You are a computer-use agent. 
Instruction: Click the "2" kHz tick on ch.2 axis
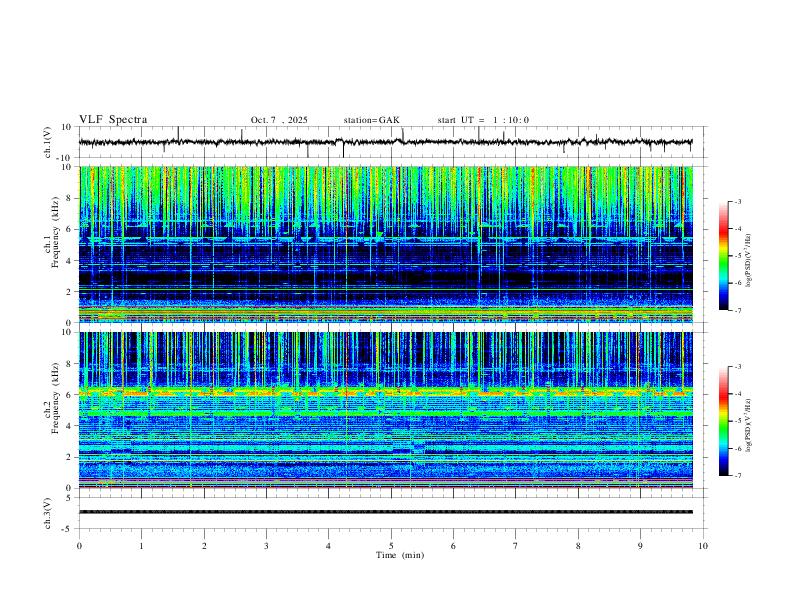pyautogui.click(x=70, y=457)
